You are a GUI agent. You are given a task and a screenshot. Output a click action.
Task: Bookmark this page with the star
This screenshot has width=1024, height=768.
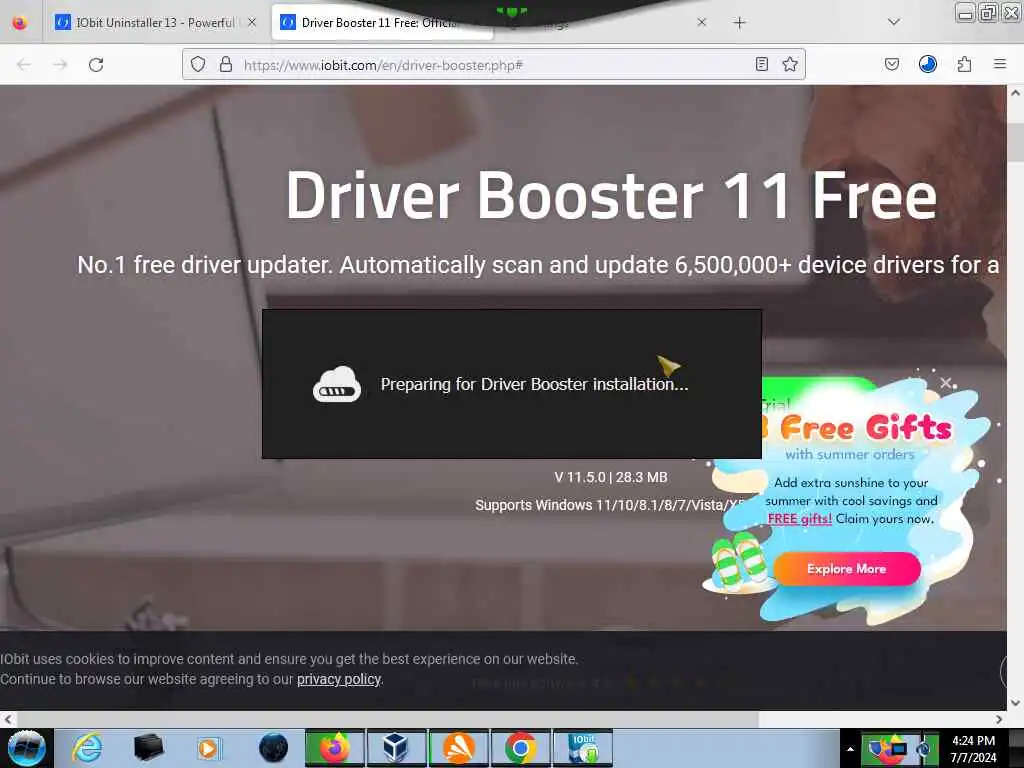pyautogui.click(x=790, y=64)
